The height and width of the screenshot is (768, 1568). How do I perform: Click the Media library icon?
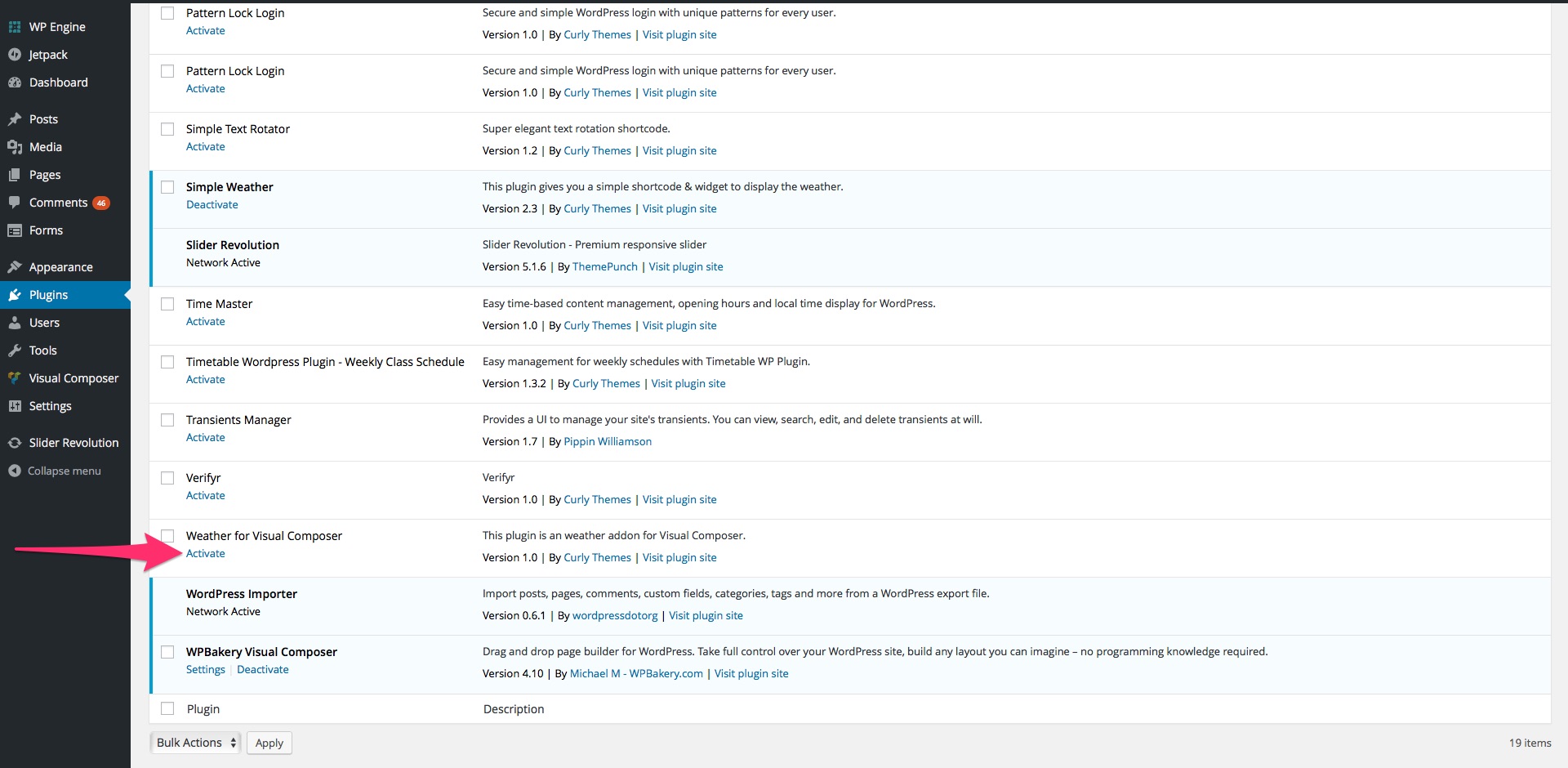tap(15, 147)
